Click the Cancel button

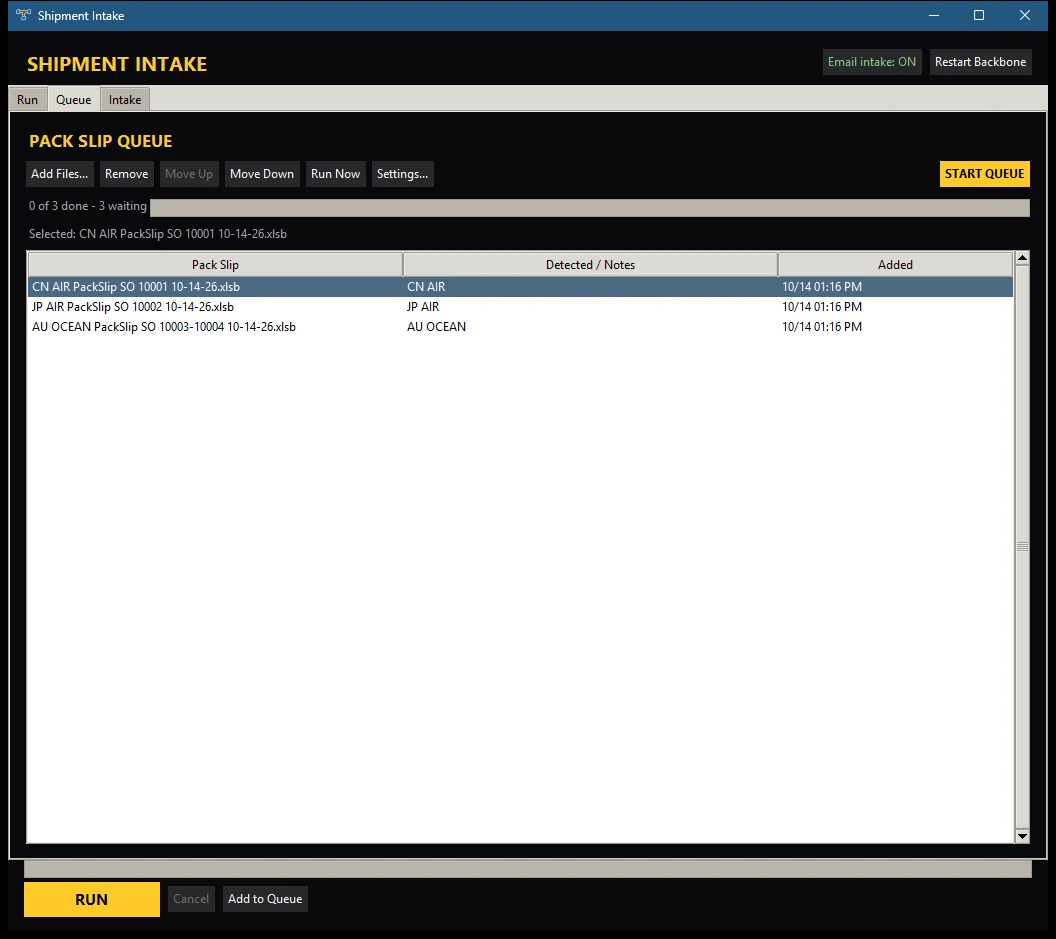pos(191,899)
